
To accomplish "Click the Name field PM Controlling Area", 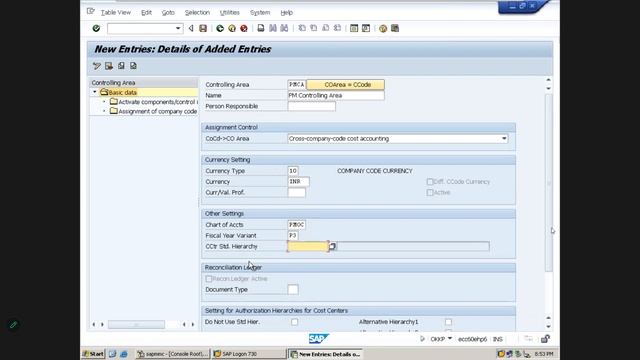I will click(336, 95).
